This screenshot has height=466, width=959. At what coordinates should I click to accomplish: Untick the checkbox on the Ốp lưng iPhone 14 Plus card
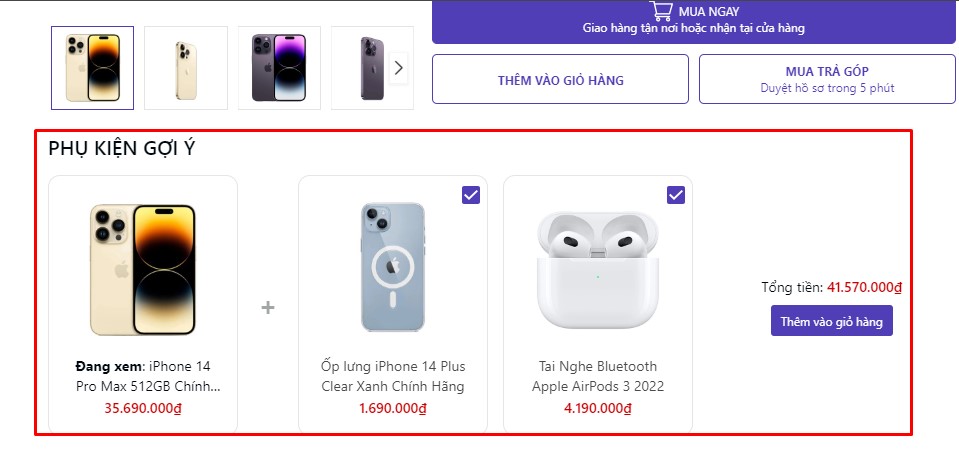click(471, 195)
